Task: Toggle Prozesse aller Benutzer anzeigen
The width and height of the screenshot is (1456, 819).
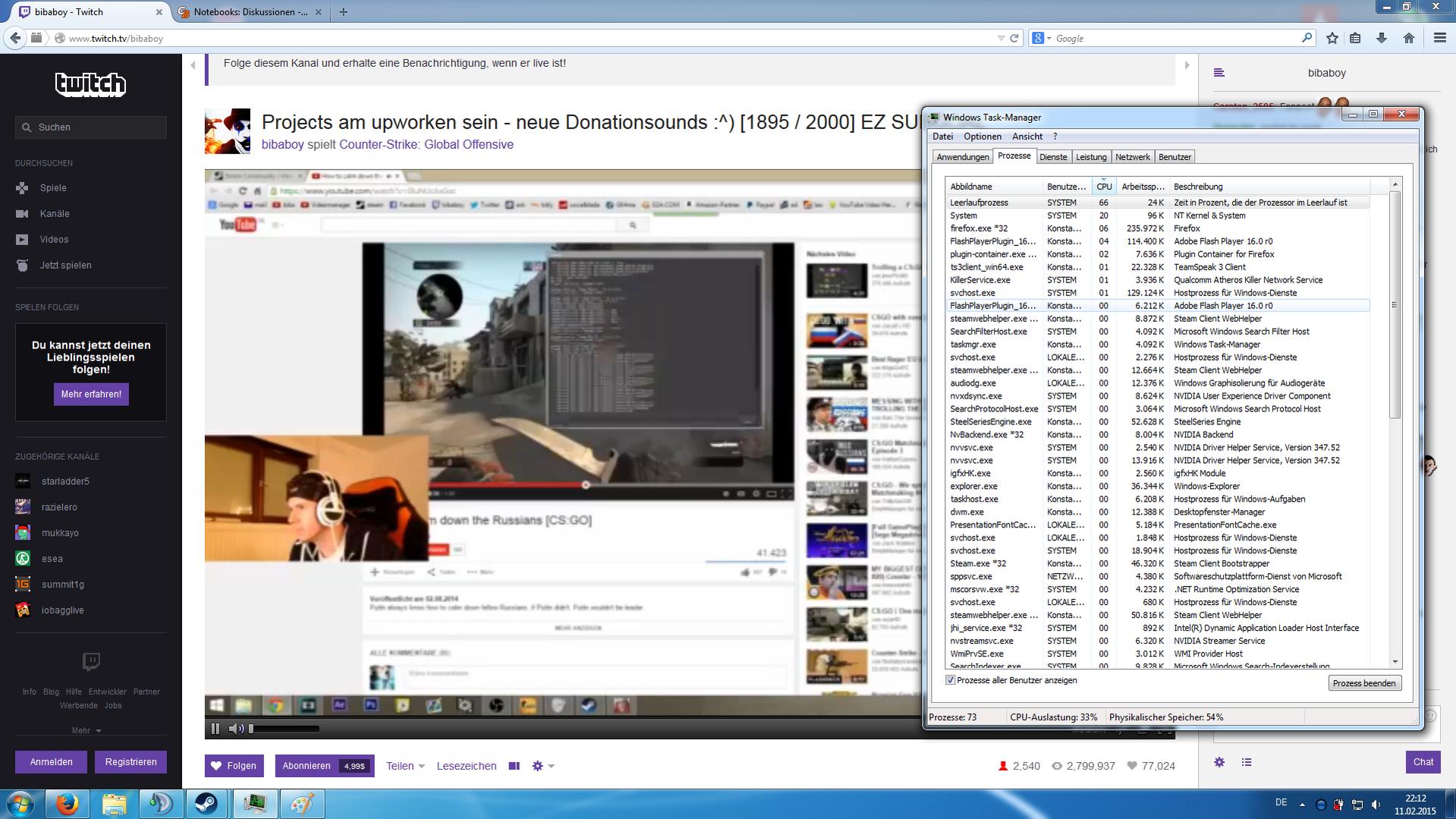Action: [950, 680]
